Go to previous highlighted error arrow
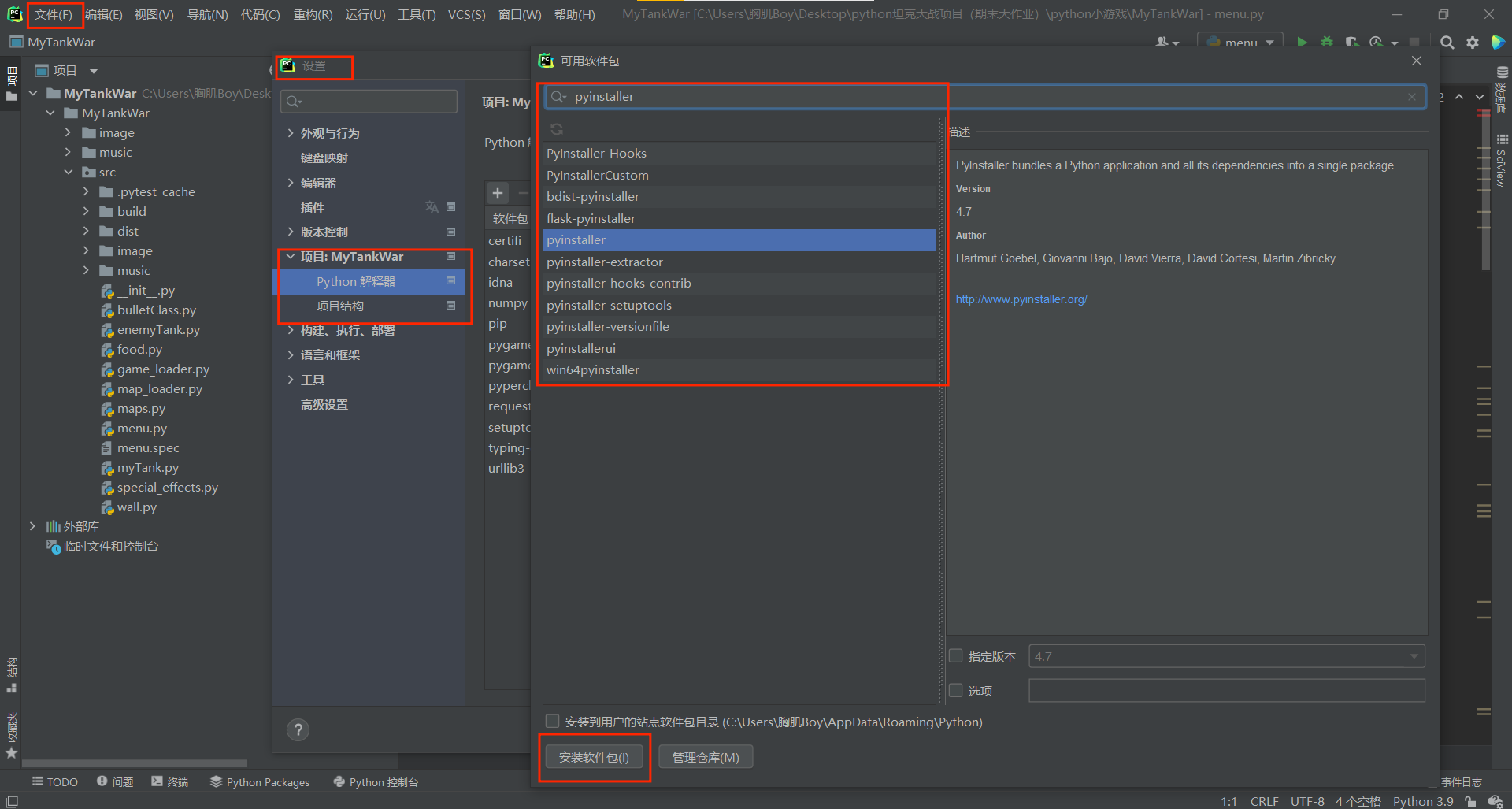The width and height of the screenshot is (1512, 809). [1459, 96]
